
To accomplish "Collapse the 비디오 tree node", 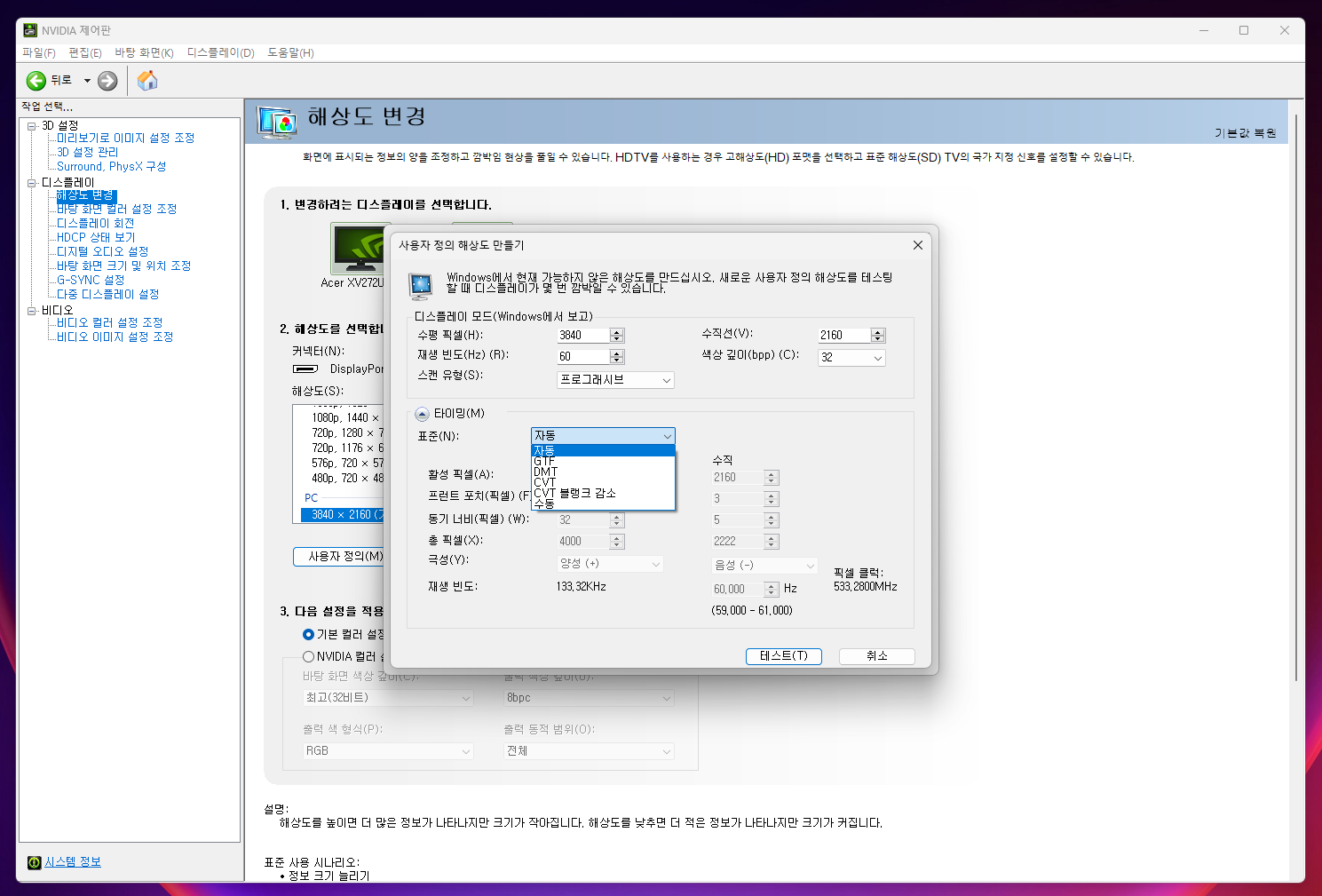I will tap(31, 311).
